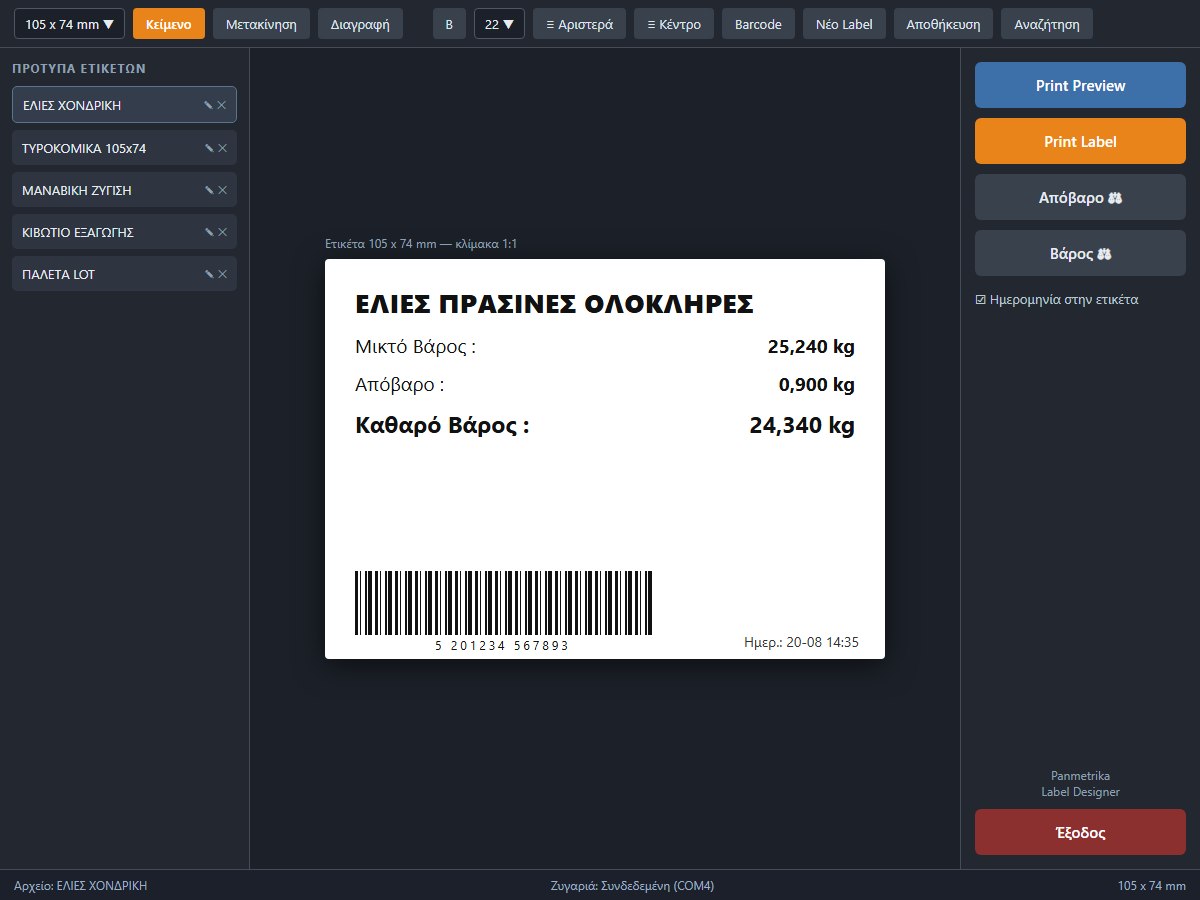Click the pencil icon on ΠΑΛΕΤΑ LOT

tap(209, 274)
